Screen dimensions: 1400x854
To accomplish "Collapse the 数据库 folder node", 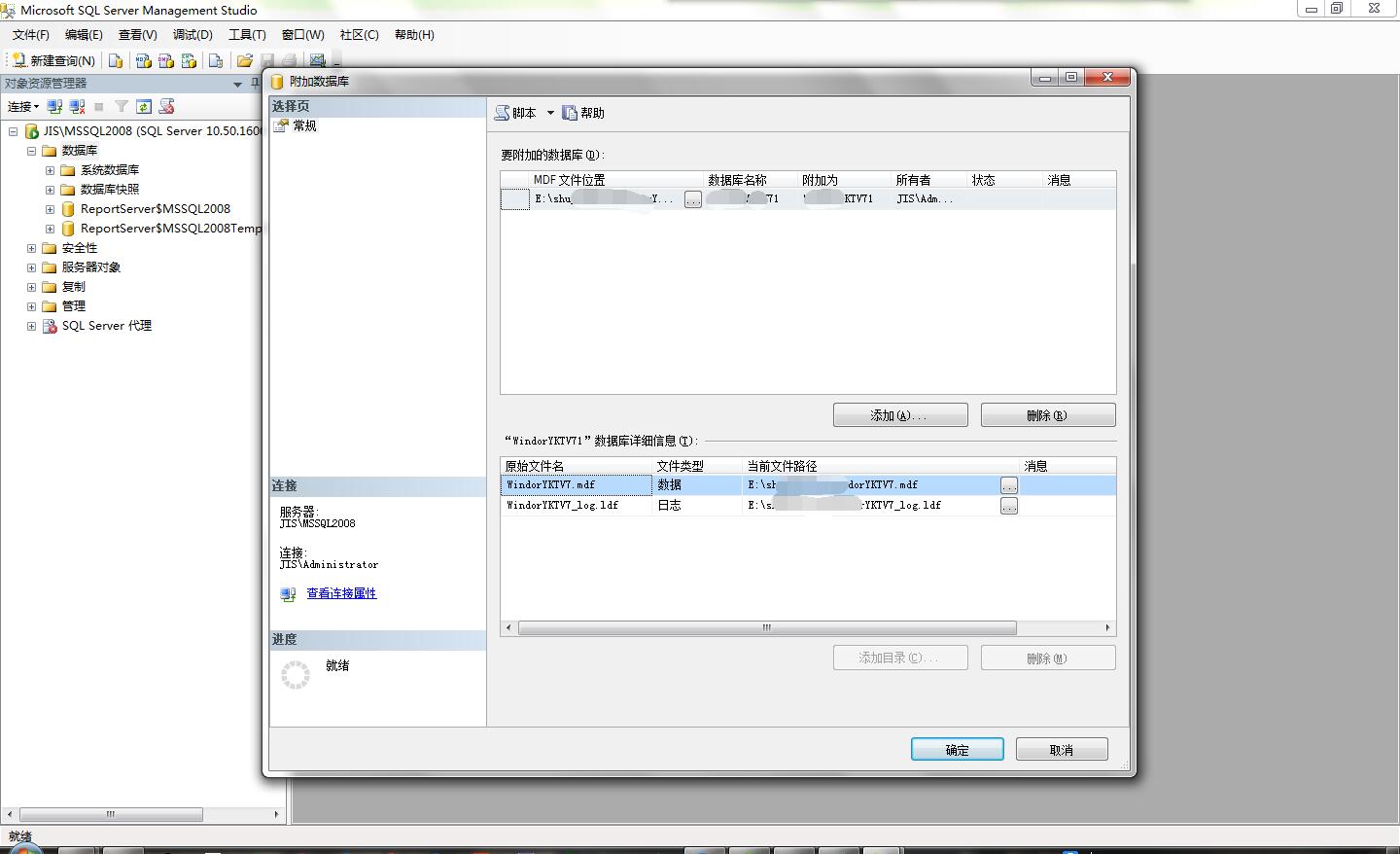I will [31, 151].
